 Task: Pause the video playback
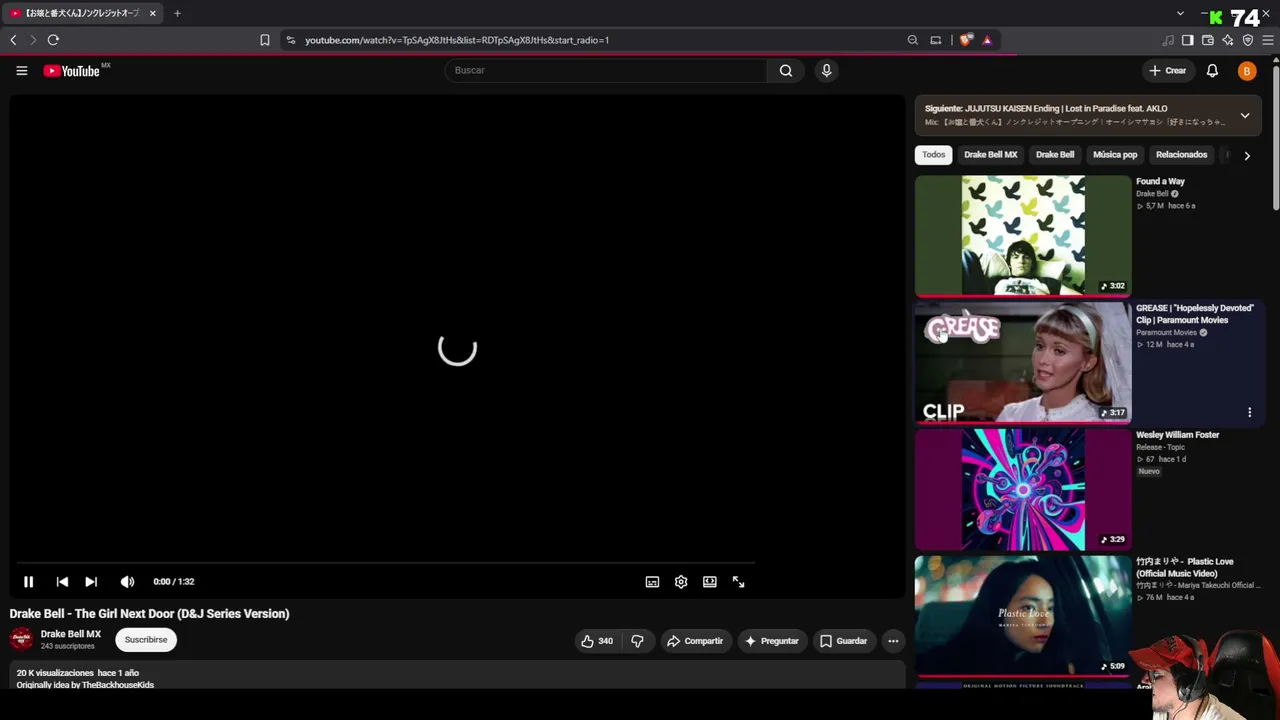(29, 581)
